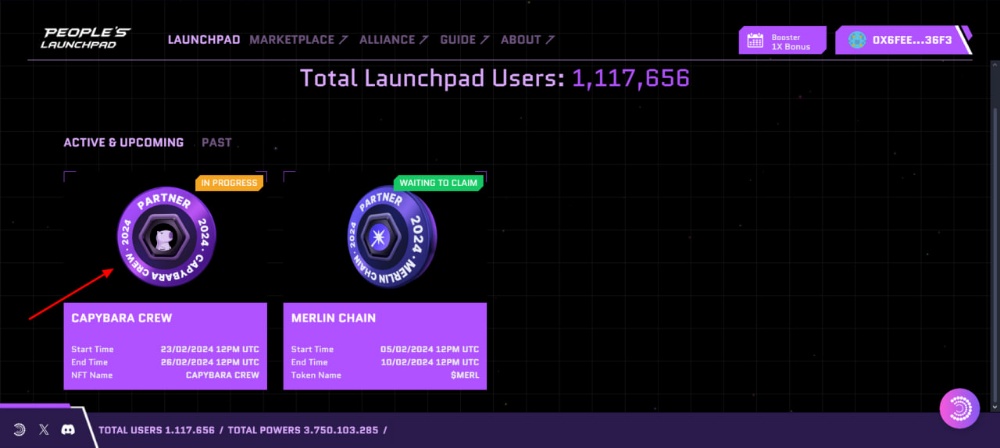
Task: Click the round pink floating spiral button
Action: coord(960,408)
